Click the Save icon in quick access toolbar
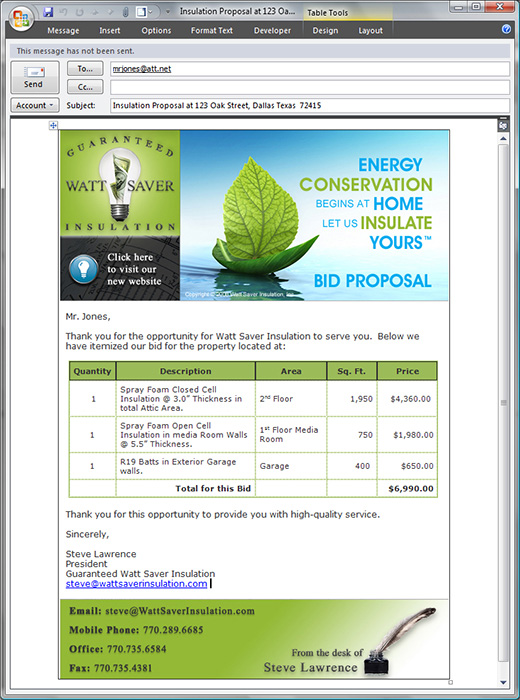 pos(48,12)
